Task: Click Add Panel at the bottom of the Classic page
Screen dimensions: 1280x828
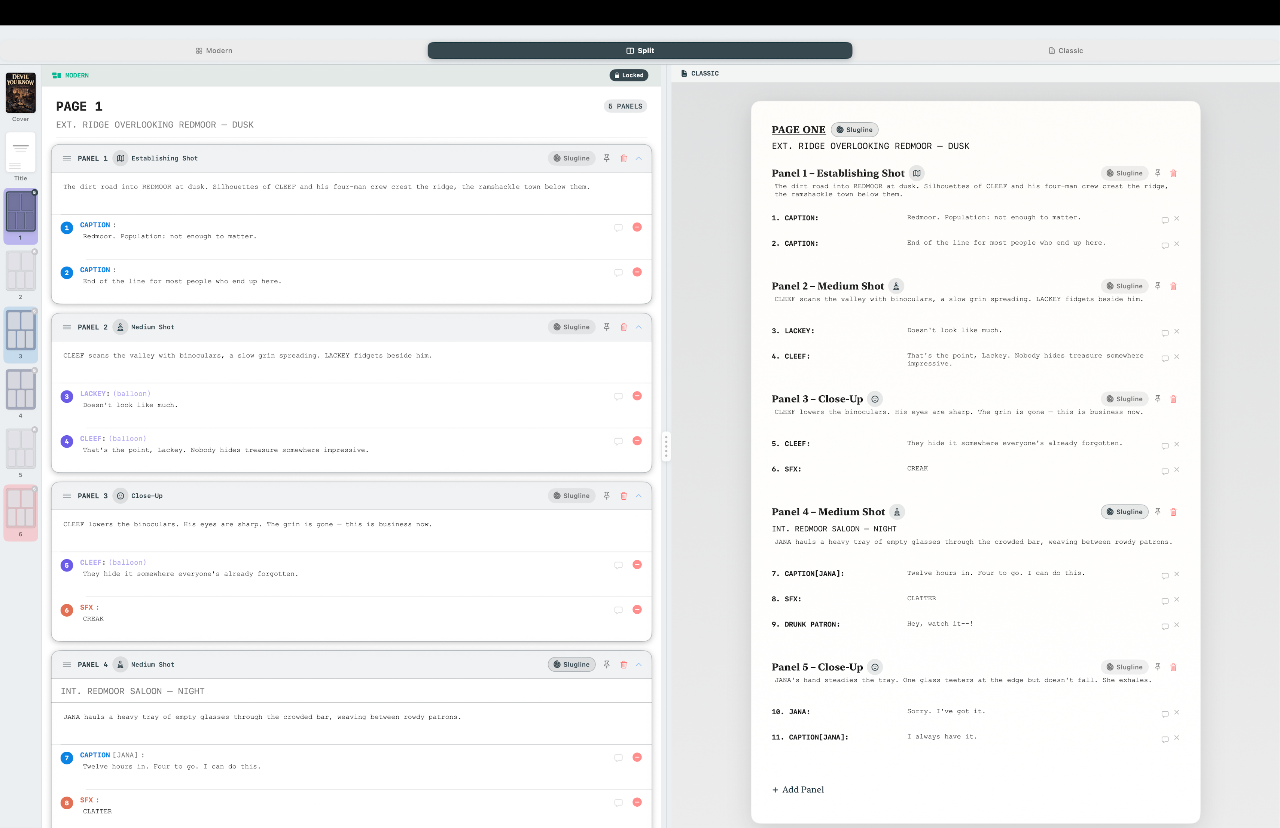Action: point(798,790)
